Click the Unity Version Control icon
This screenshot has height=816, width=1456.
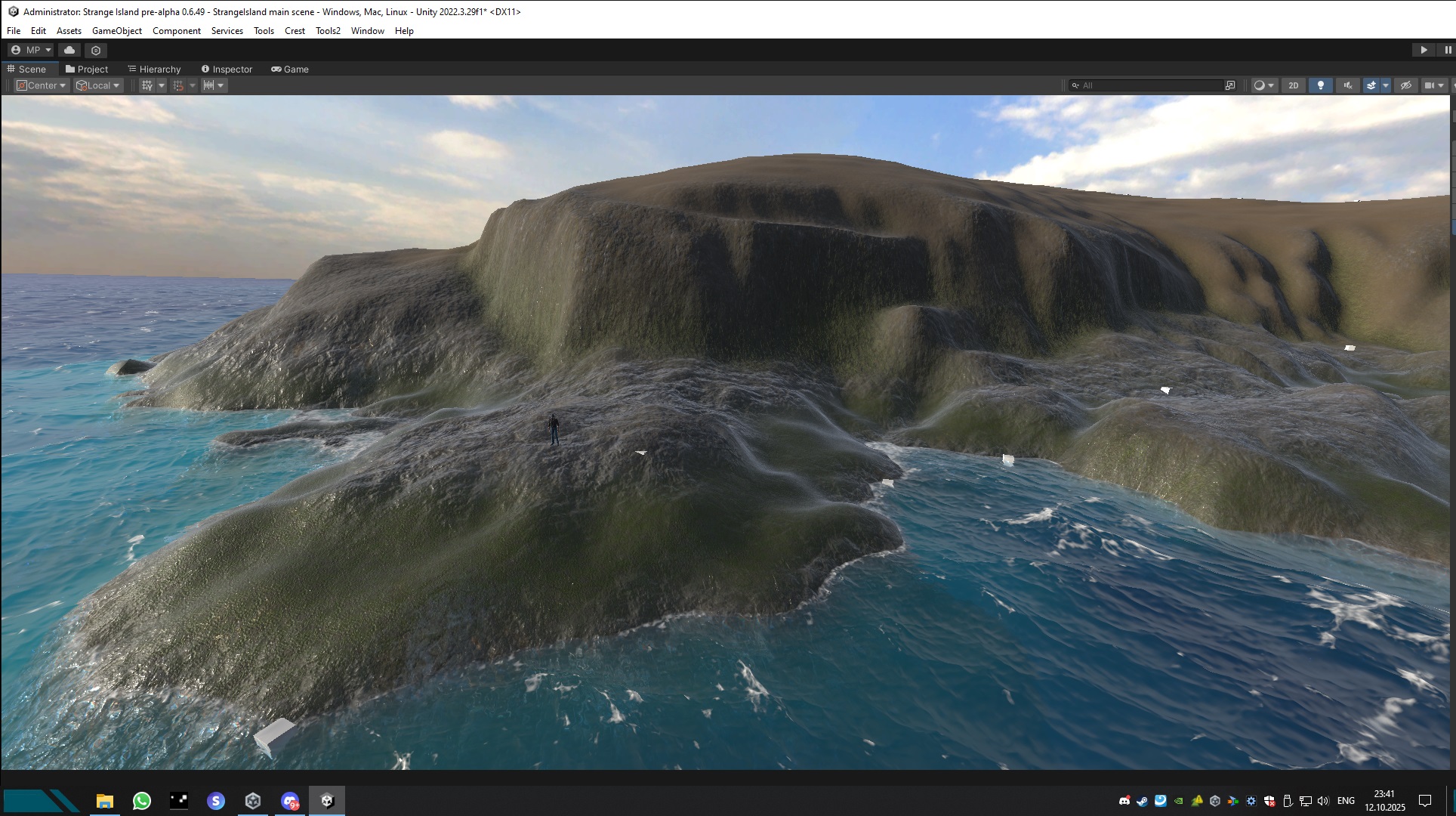tap(96, 50)
